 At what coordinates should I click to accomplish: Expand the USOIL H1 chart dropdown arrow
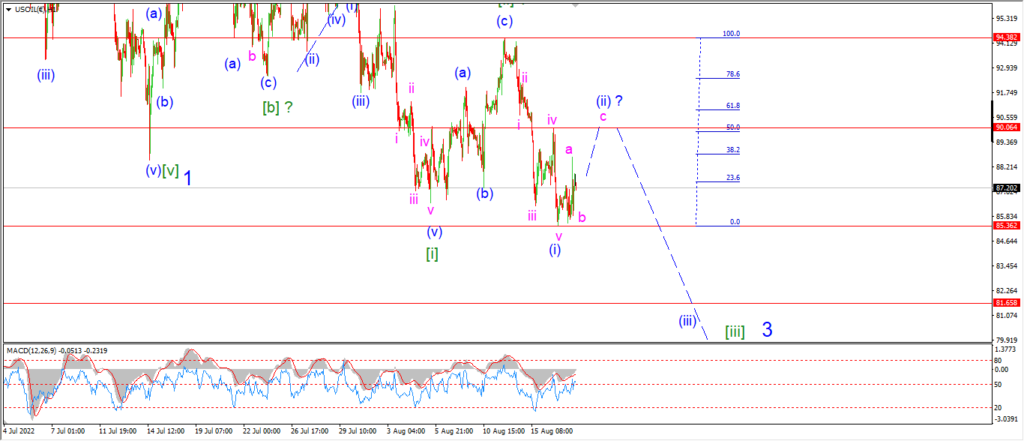tap(10, 9)
